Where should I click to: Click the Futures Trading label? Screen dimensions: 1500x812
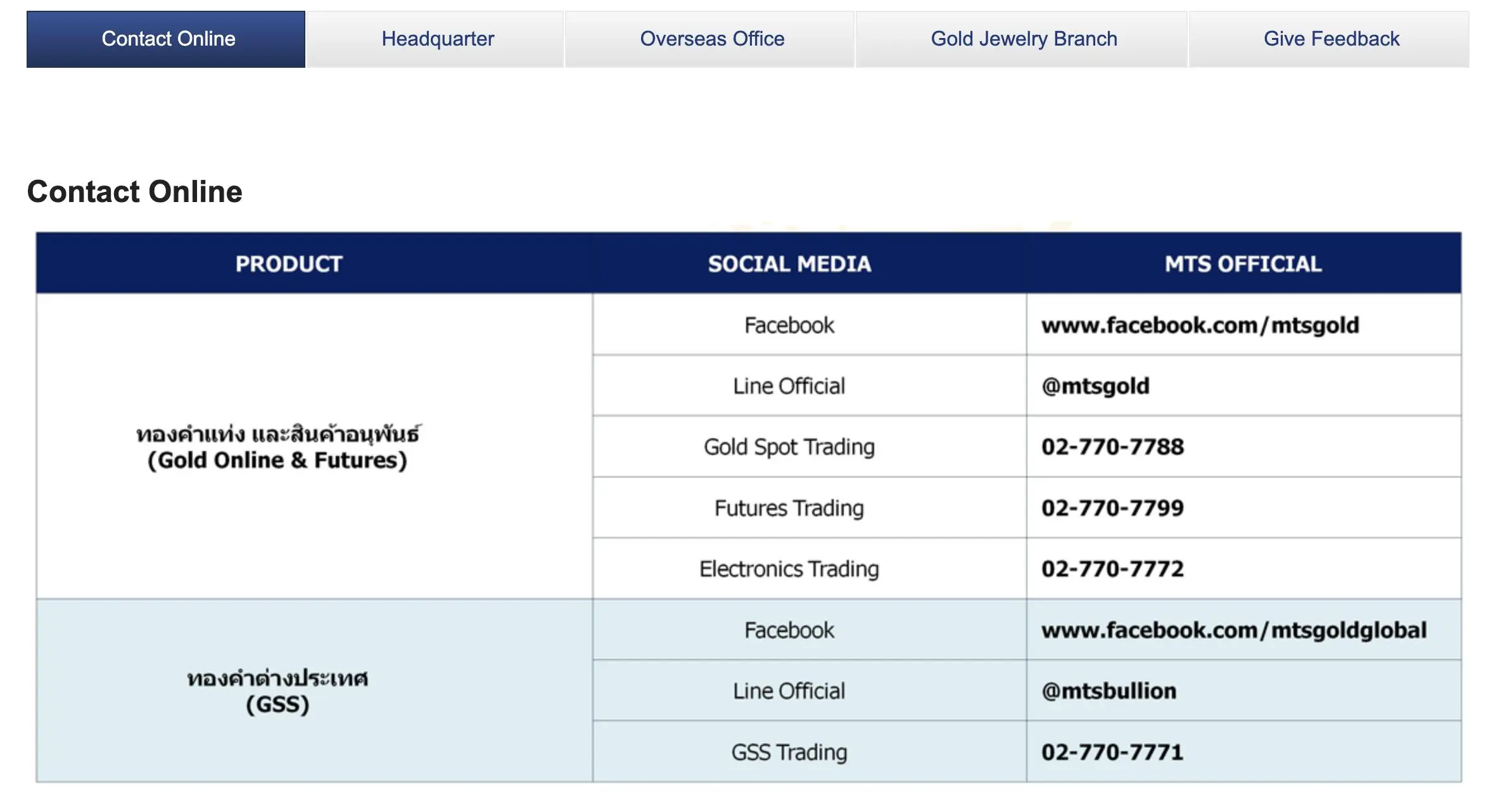tap(789, 508)
